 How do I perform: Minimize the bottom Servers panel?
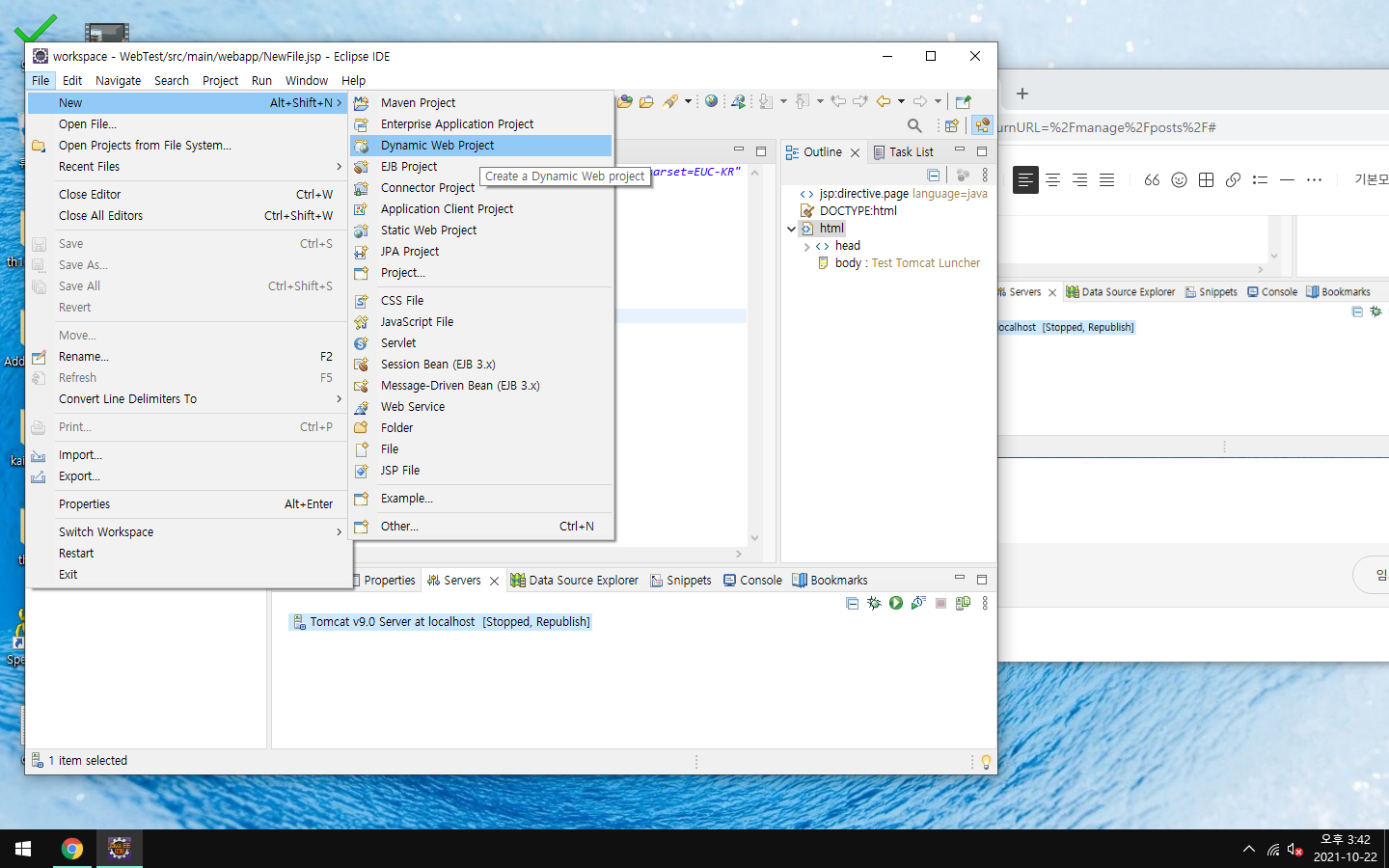click(960, 579)
